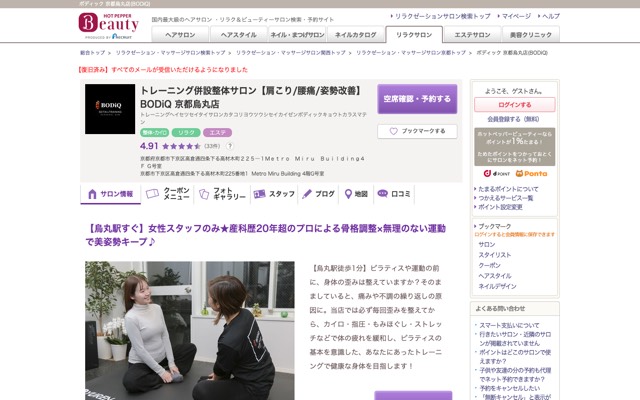640x400 pixels.
Task: Open スマート支払いについて FAQ link
Action: point(509,325)
